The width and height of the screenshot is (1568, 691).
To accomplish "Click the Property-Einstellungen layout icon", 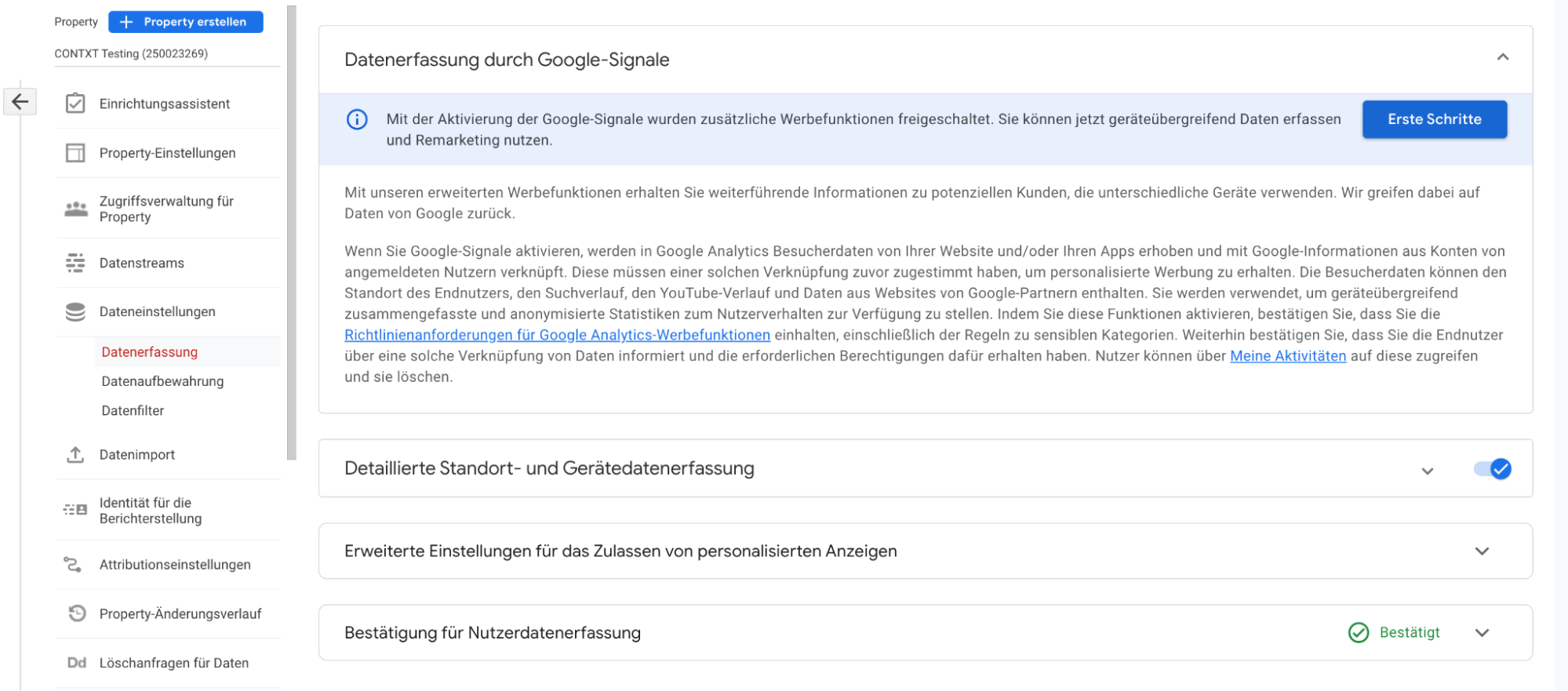I will pos(75,153).
